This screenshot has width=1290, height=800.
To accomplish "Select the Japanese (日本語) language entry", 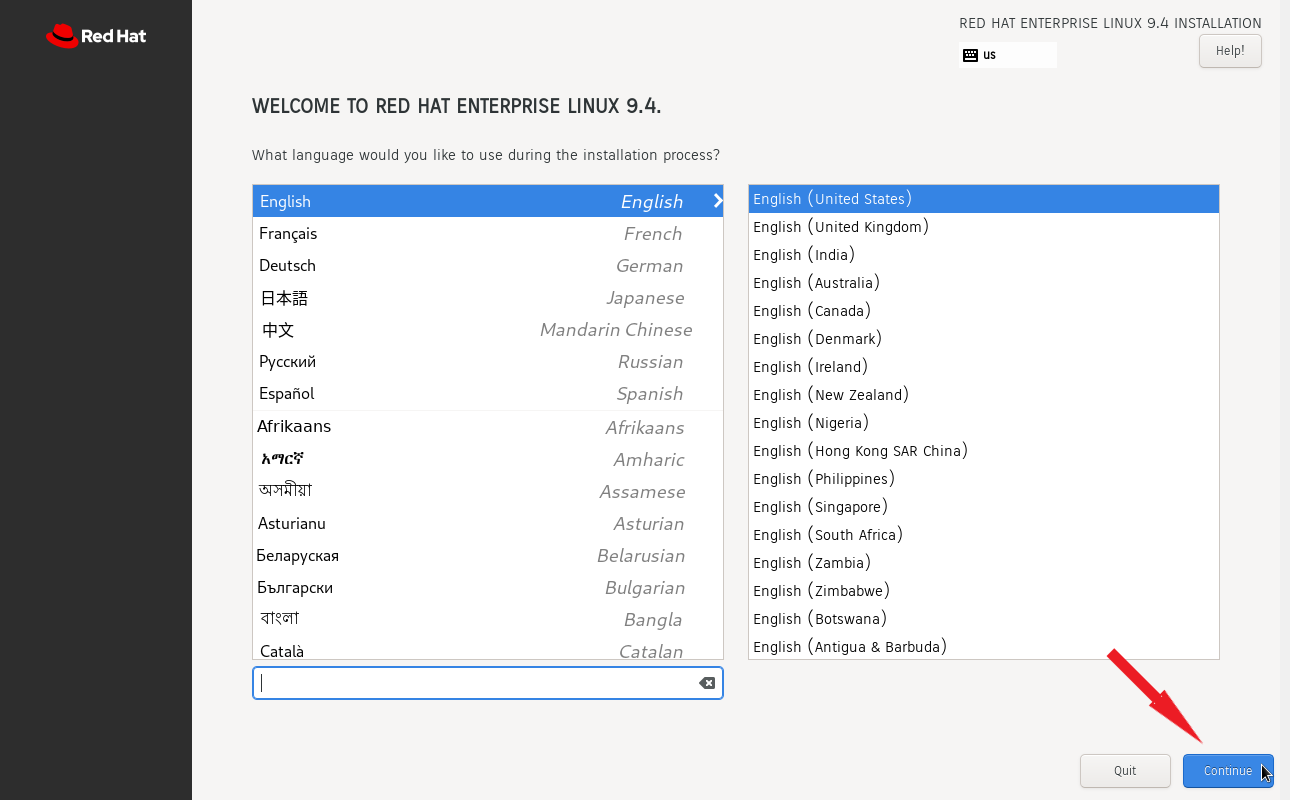I will click(x=400, y=297).
